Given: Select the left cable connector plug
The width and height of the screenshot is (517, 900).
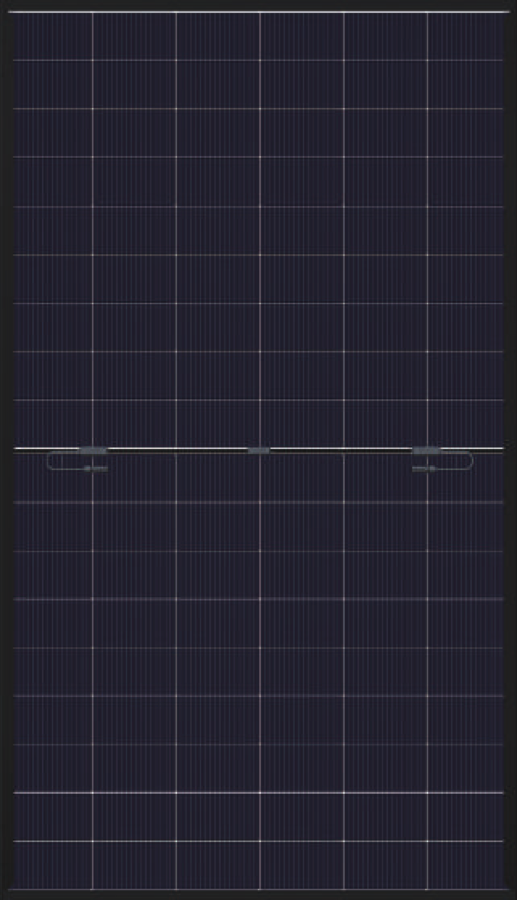Looking at the screenshot, I should point(96,469).
